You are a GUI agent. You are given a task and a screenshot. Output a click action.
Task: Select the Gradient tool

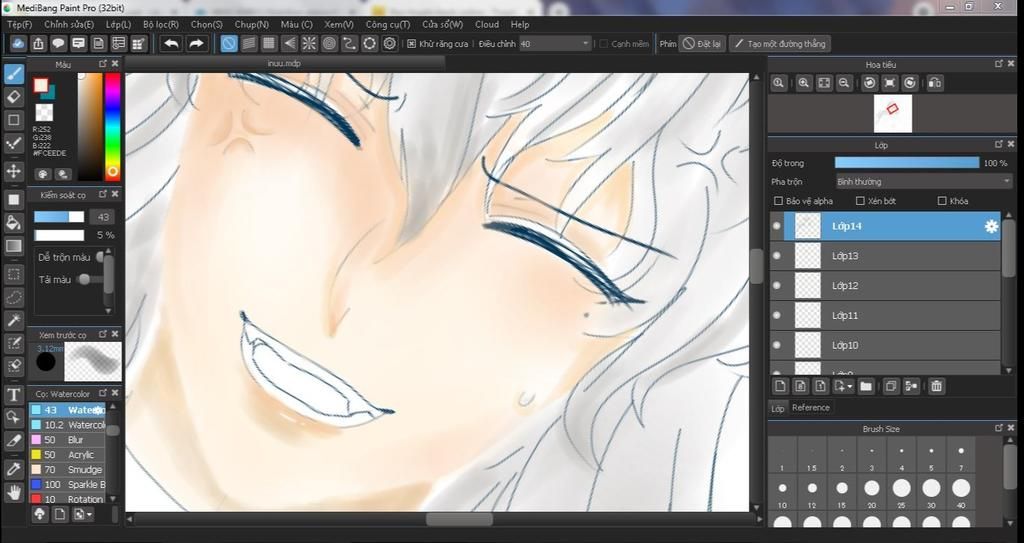pos(14,246)
